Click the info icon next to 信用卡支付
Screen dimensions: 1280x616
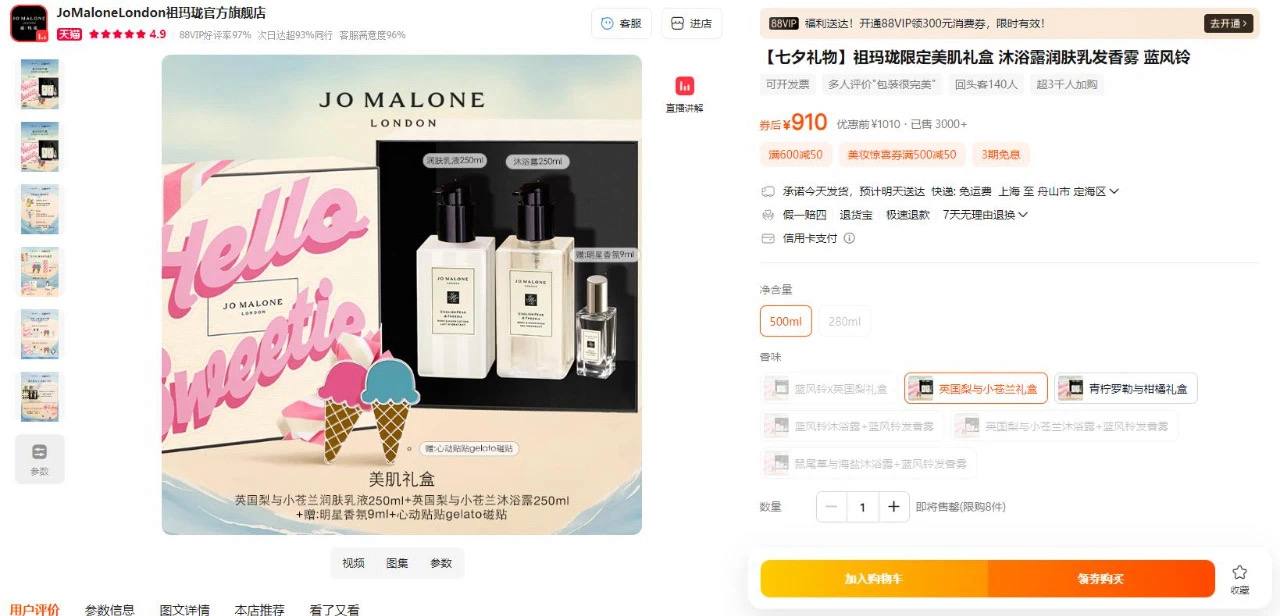(x=849, y=238)
